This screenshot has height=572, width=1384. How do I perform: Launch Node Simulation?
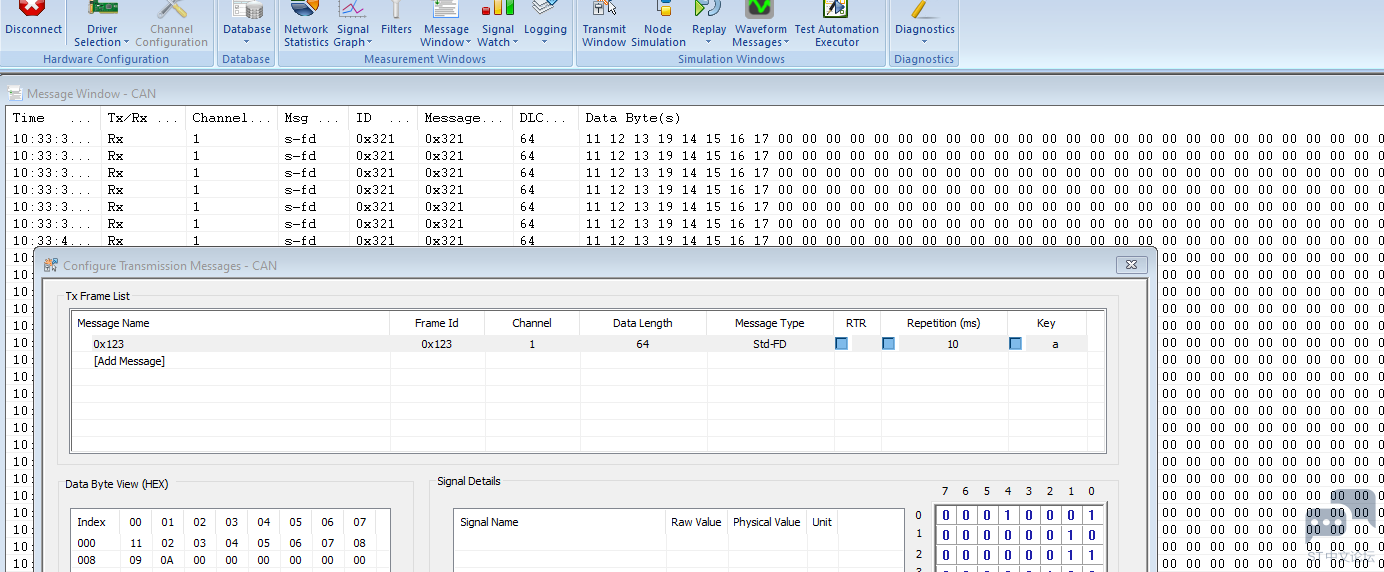[658, 24]
